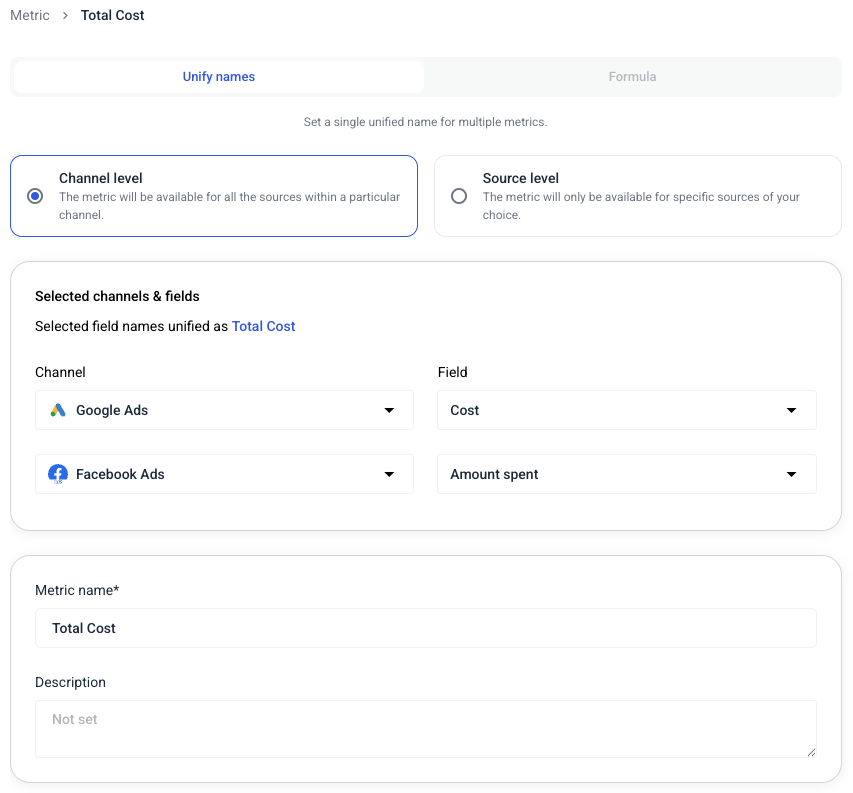Click the dropdown arrow beside Google Ads
Image resolution: width=853 pixels, height=793 pixels.
389,410
